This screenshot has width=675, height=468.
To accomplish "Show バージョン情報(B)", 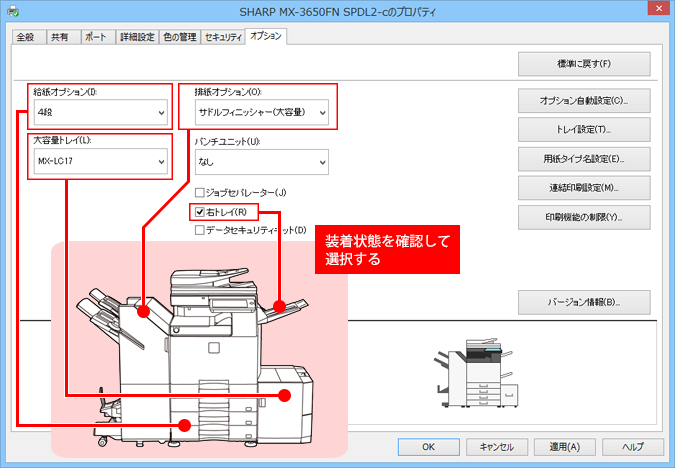I will point(584,302).
